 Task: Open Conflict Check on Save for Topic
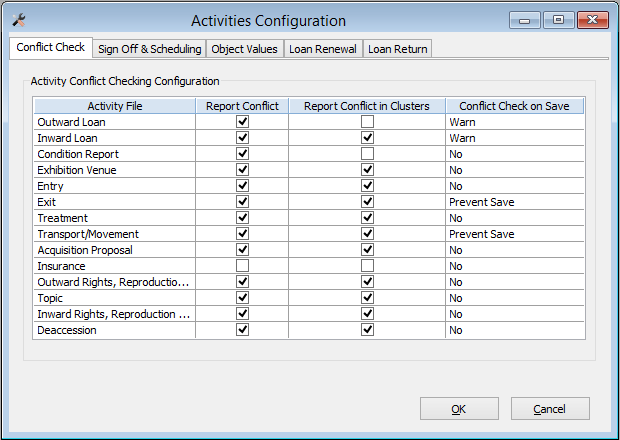tap(515, 298)
